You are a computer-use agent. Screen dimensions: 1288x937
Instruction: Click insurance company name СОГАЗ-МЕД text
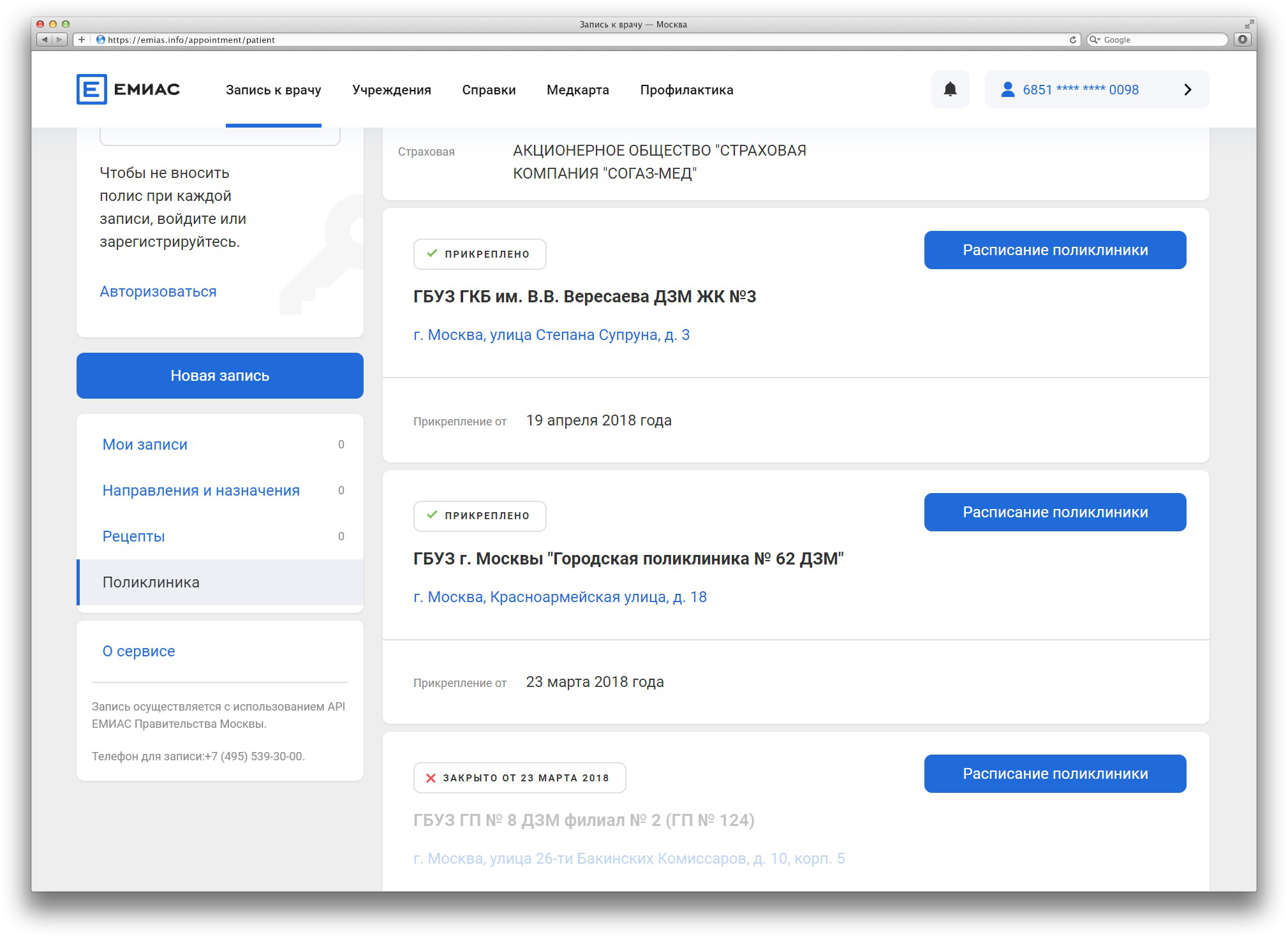point(660,162)
